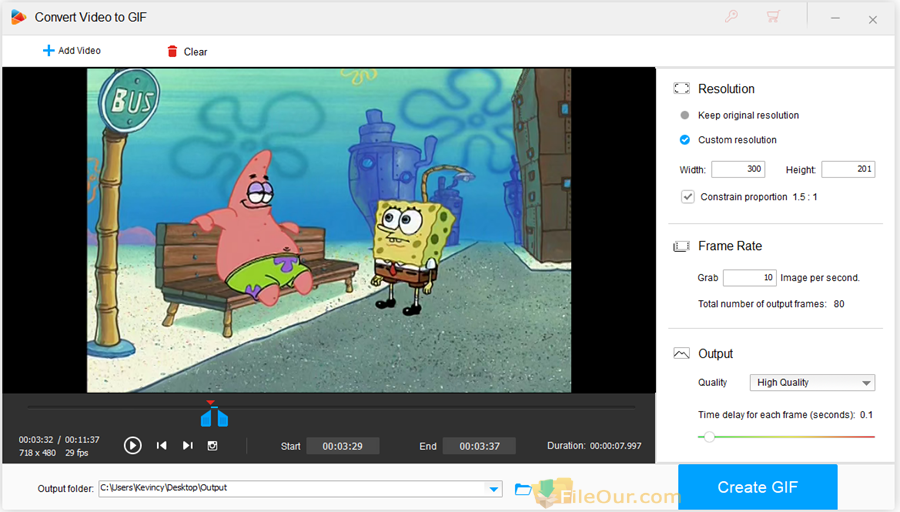Click the app logo in title bar
The width and height of the screenshot is (900, 512).
tap(18, 17)
